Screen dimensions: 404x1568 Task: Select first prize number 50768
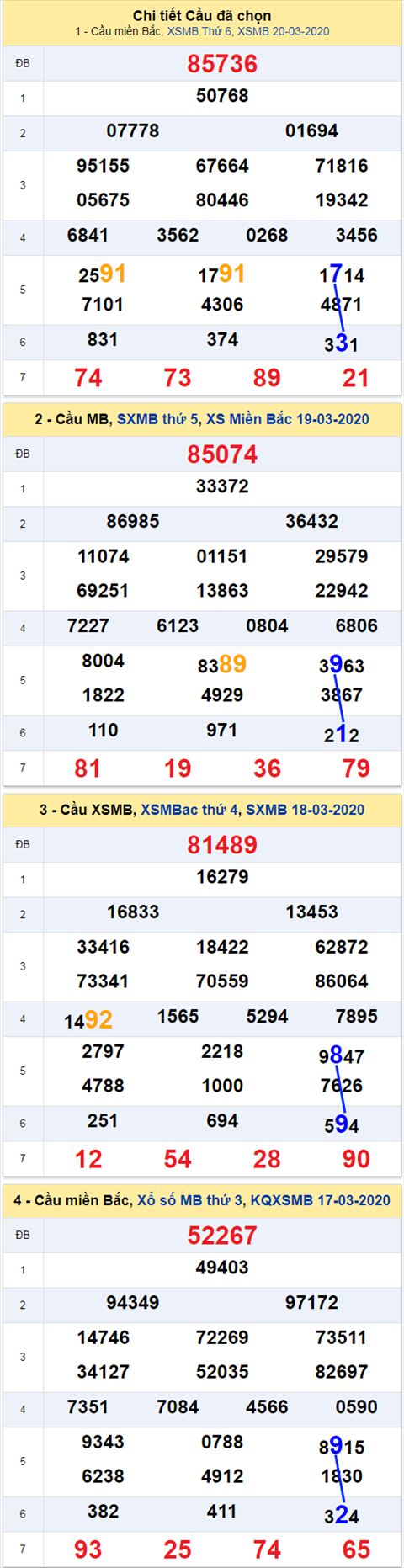coord(222,96)
